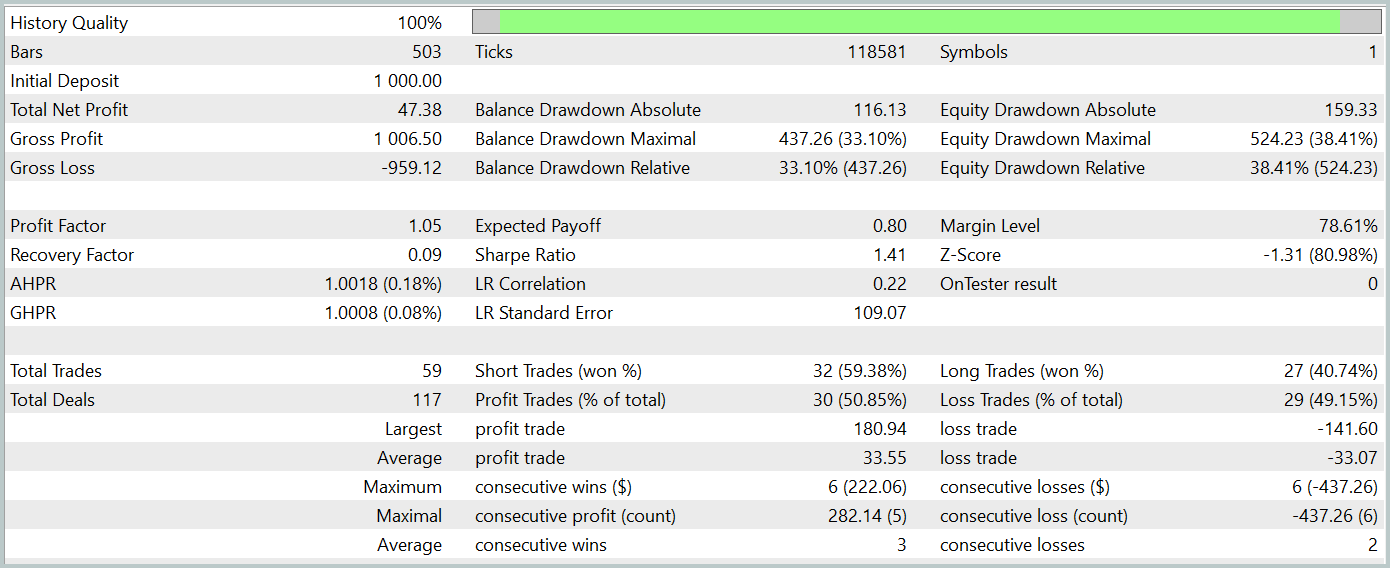1390x568 pixels.
Task: Click the average loss trade value -33.07
Action: point(1352,458)
